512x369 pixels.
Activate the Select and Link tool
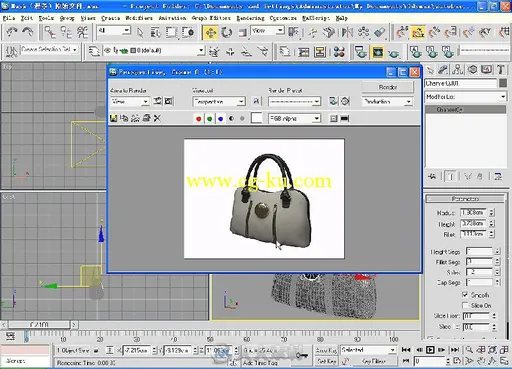click(x=50, y=32)
